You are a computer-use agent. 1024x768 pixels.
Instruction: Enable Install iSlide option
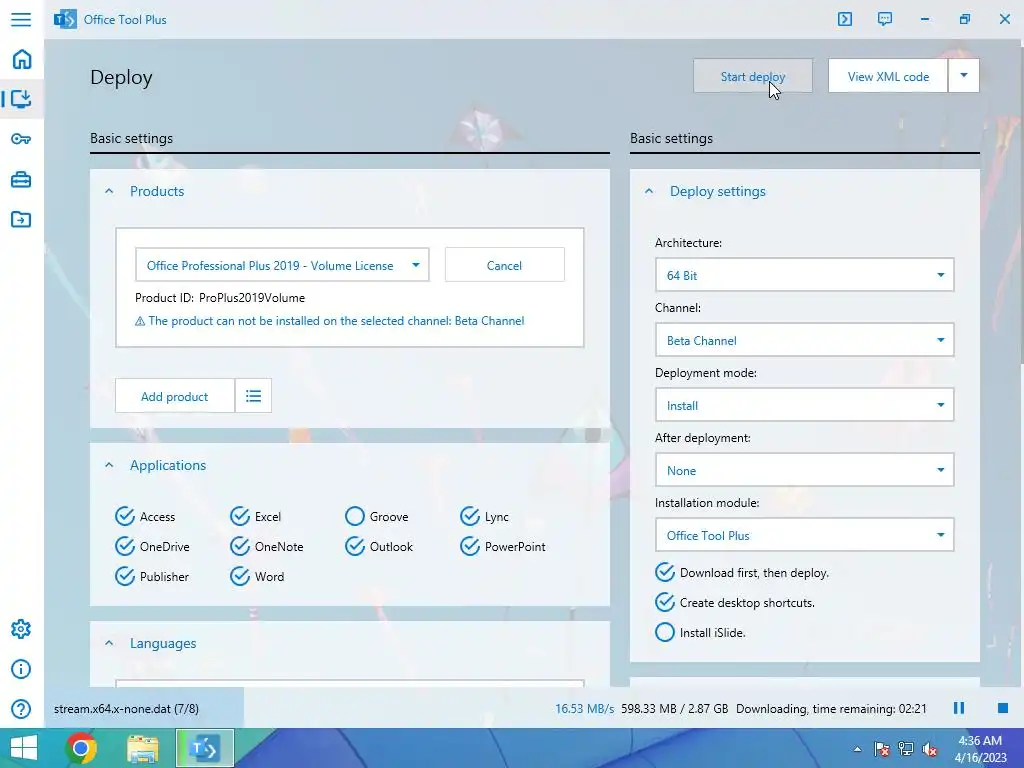pos(700,633)
